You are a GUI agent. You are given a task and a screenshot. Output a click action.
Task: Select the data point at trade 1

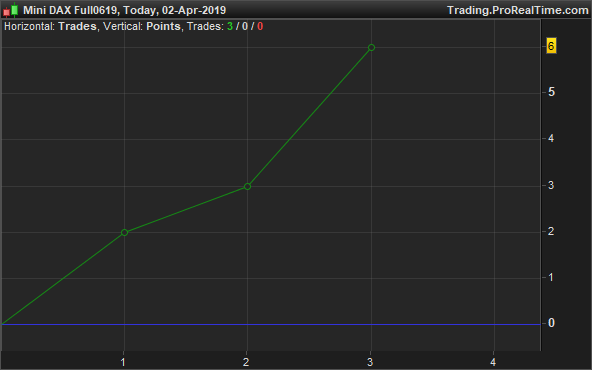point(125,233)
